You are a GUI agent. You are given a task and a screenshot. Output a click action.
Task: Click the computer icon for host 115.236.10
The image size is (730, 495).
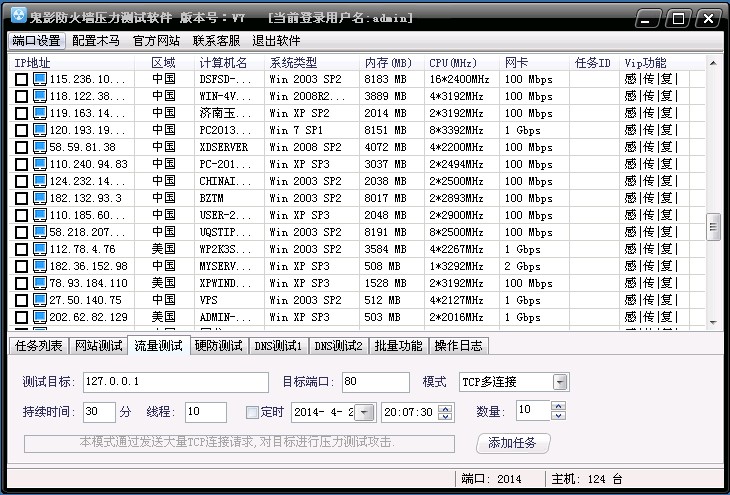[x=40, y=79]
